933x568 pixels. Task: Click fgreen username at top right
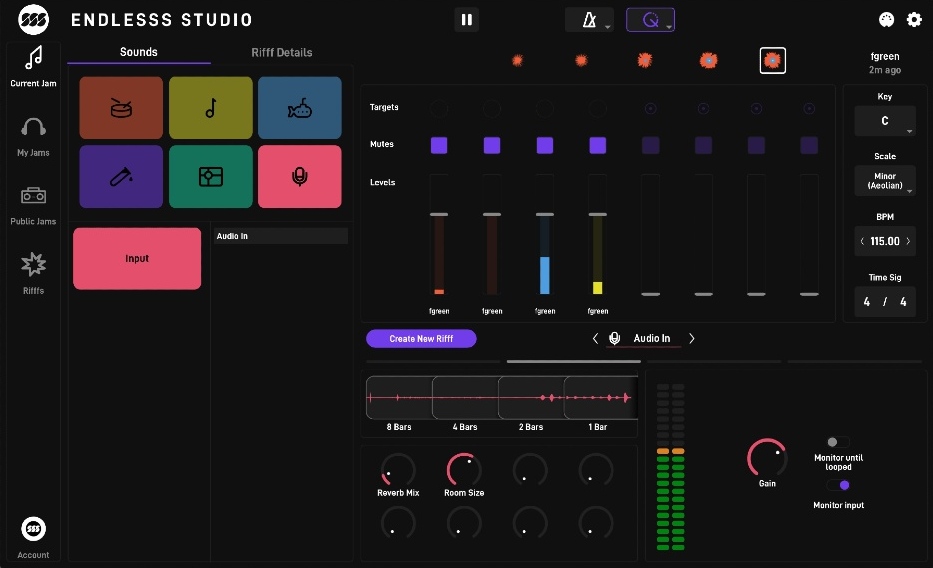point(885,57)
